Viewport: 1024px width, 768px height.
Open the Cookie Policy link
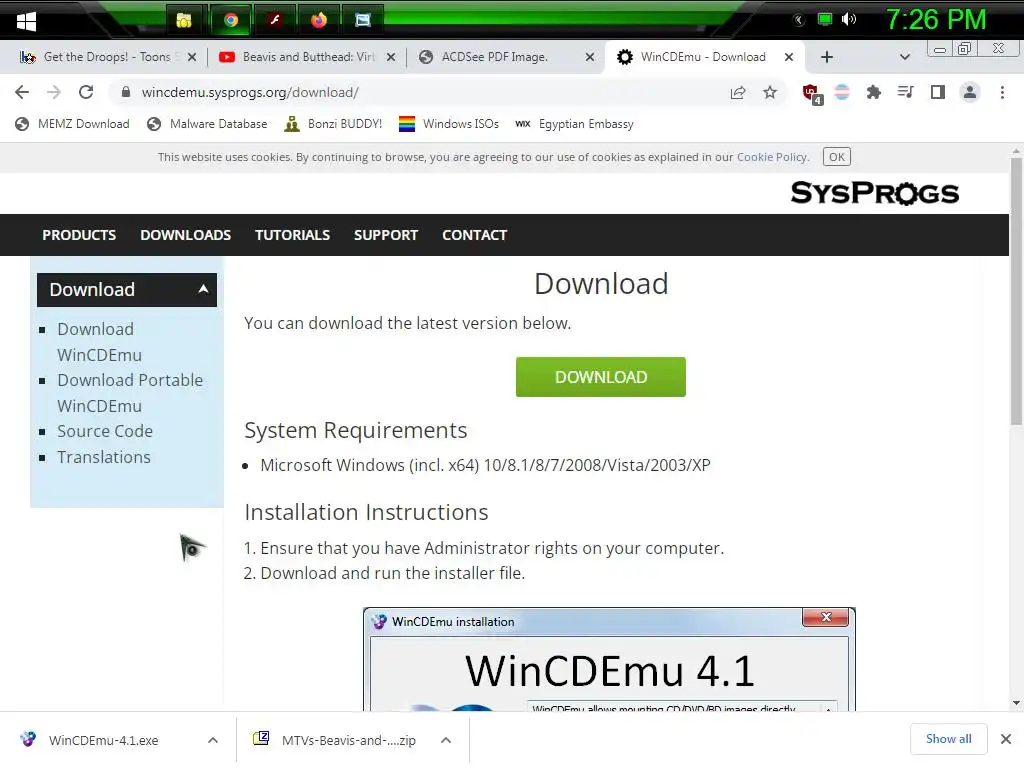click(772, 157)
